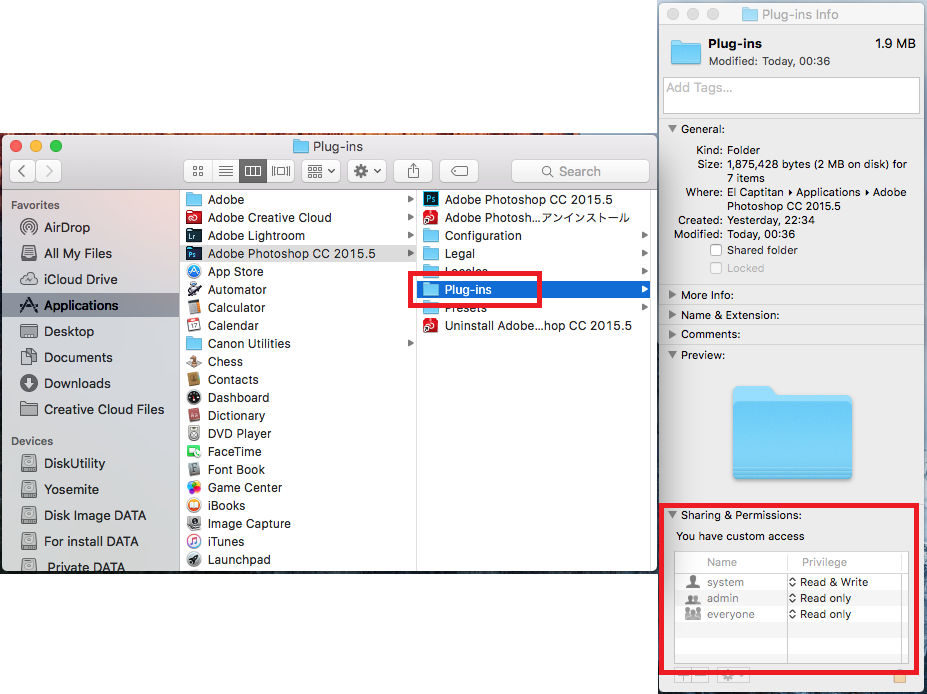Open the Adobe Lightroom folder

(256, 235)
